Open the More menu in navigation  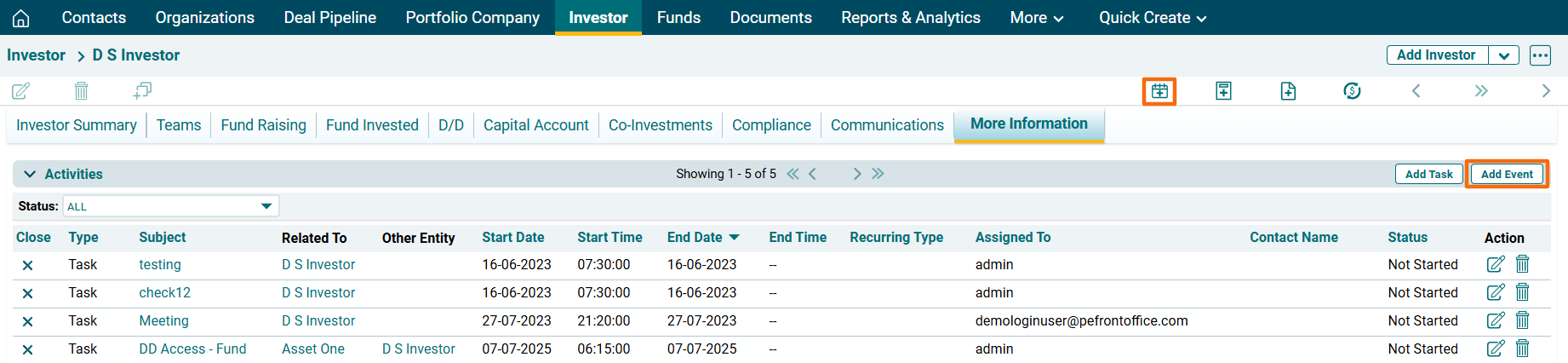point(1036,18)
